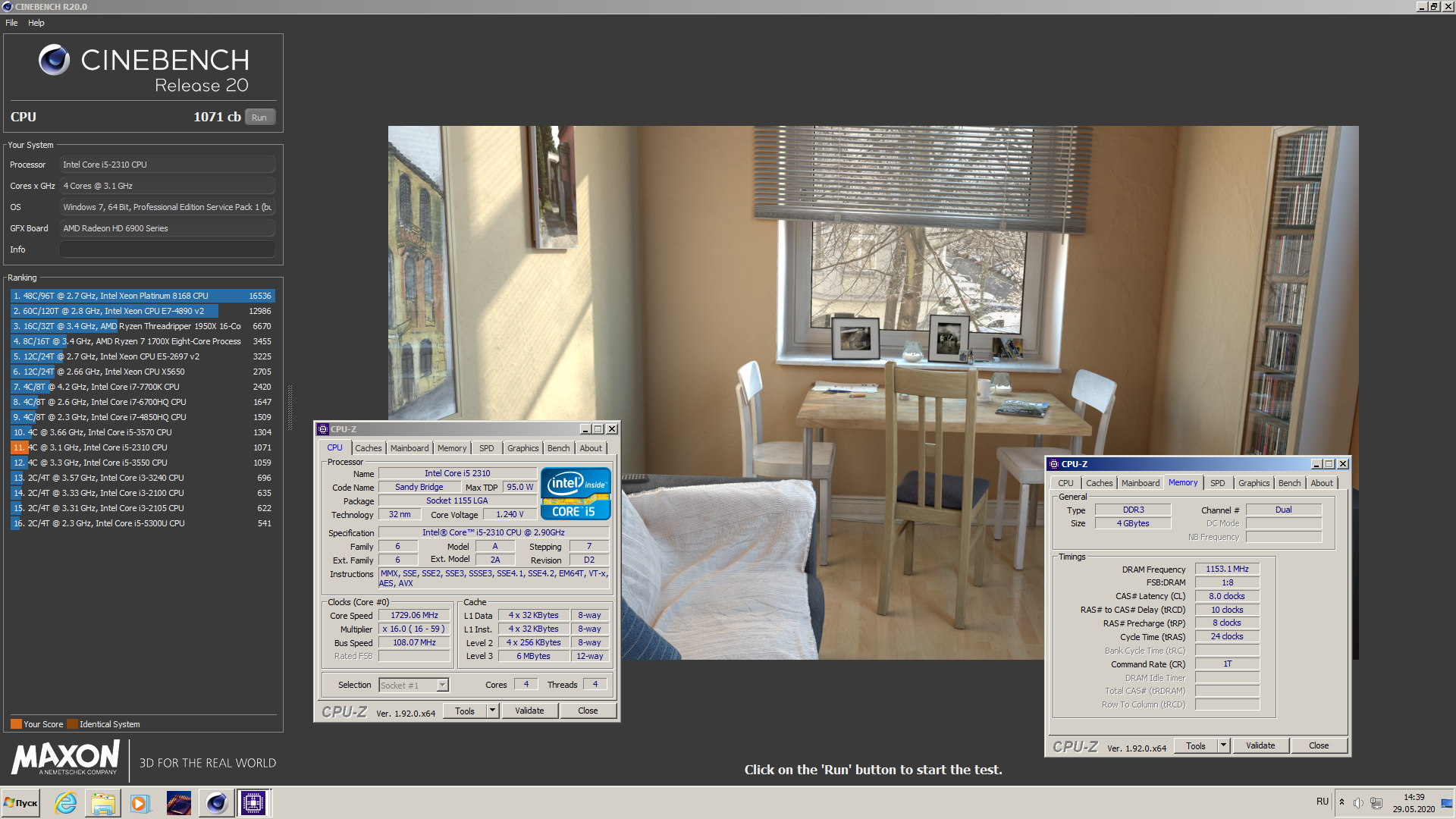Select ranking row Core i5-5300U CPU
Image resolution: width=1456 pixels, height=819 pixels.
(x=142, y=523)
